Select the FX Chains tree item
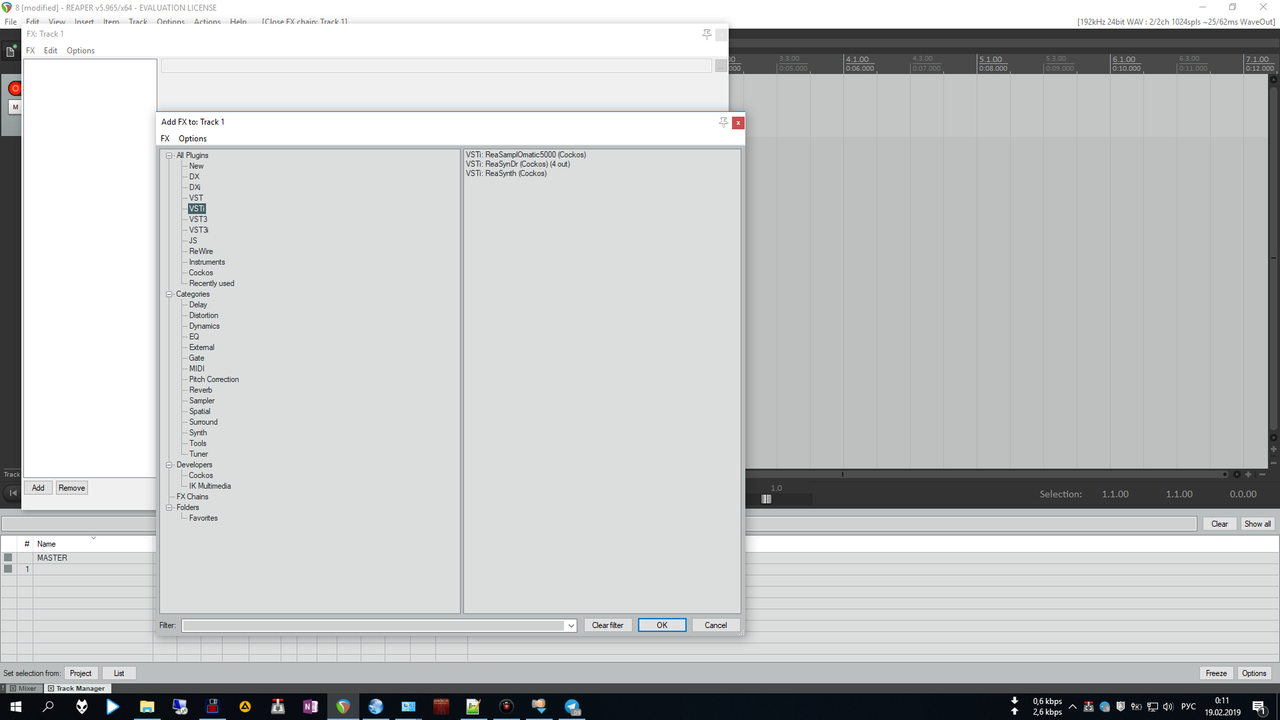 pos(192,497)
